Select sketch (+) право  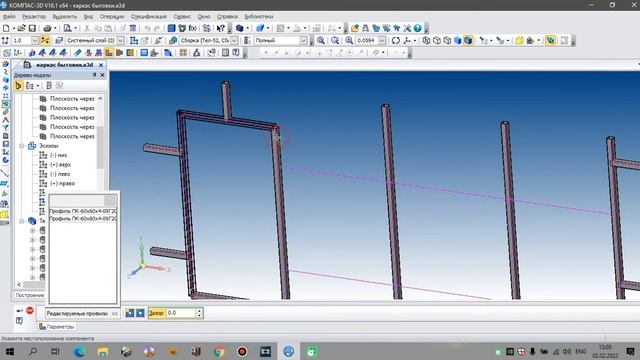(62, 183)
